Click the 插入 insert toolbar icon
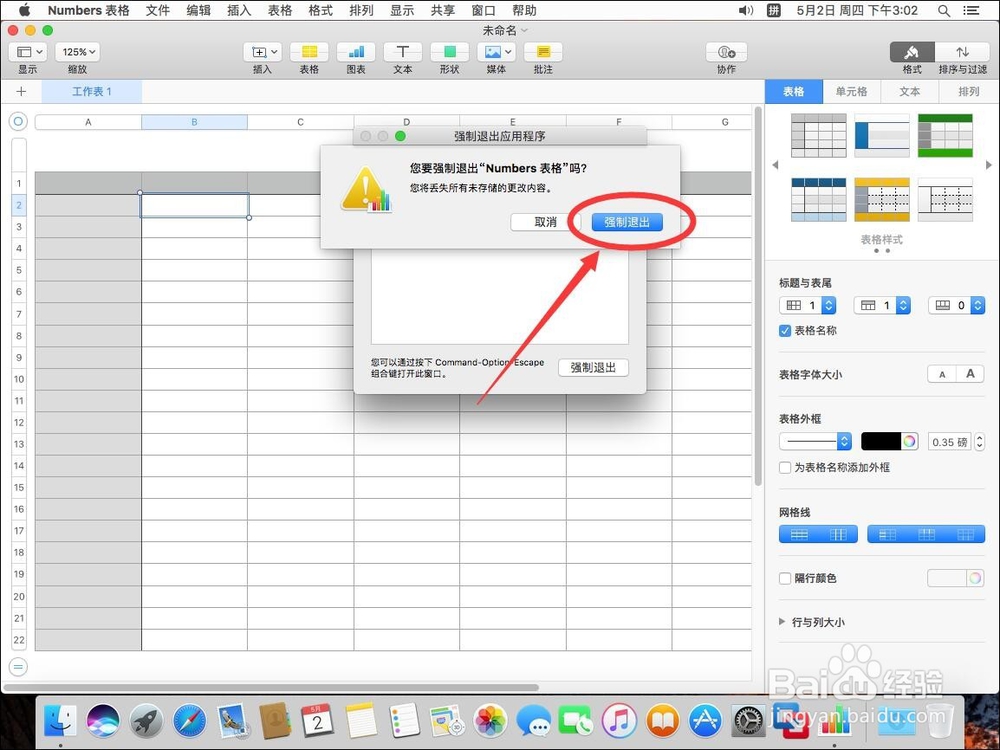1000x750 pixels. point(263,52)
